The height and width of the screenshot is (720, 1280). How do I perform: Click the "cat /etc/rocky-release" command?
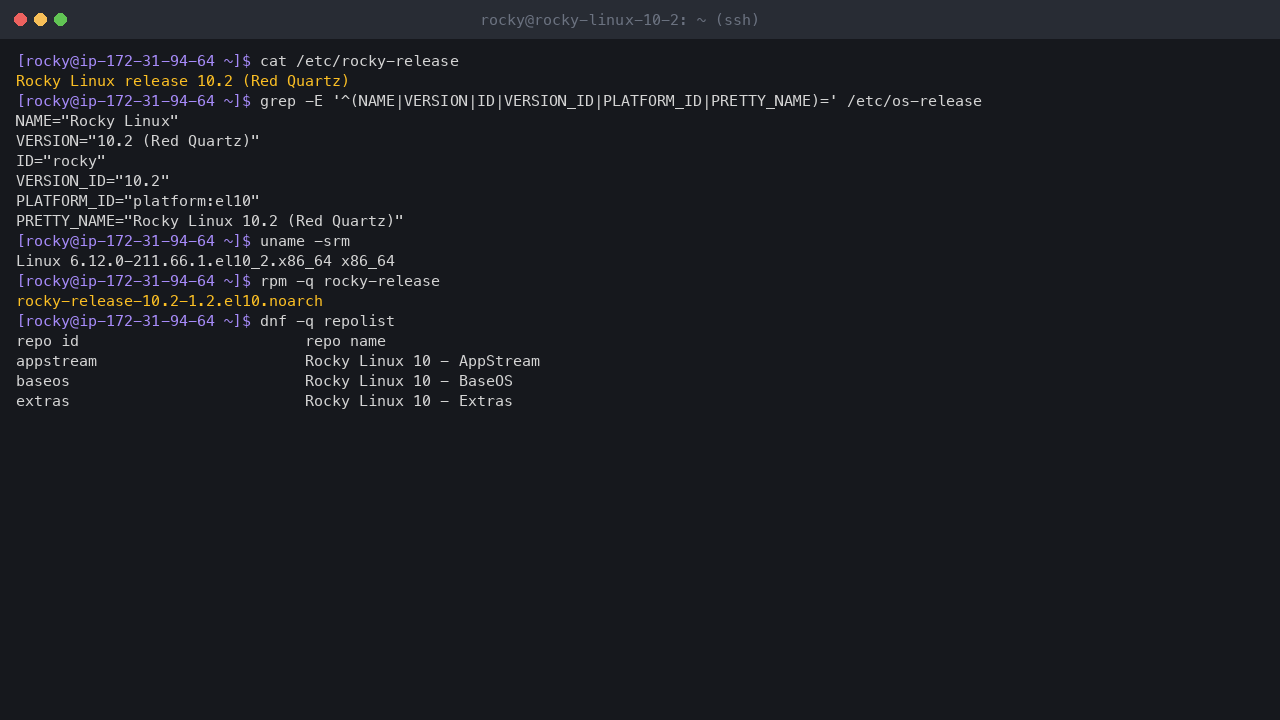click(x=359, y=61)
